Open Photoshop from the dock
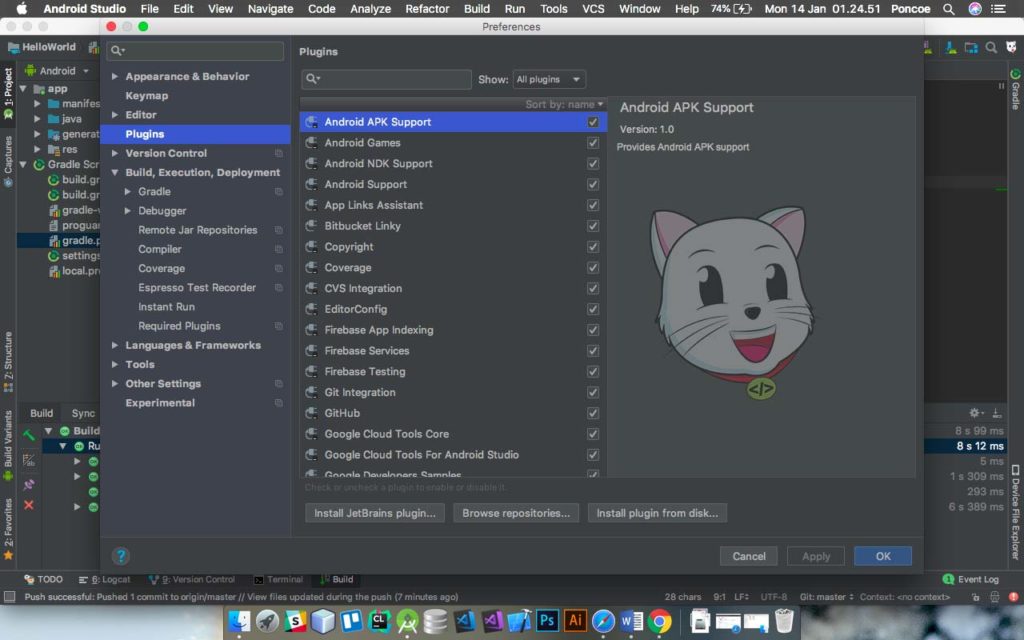 (x=547, y=620)
